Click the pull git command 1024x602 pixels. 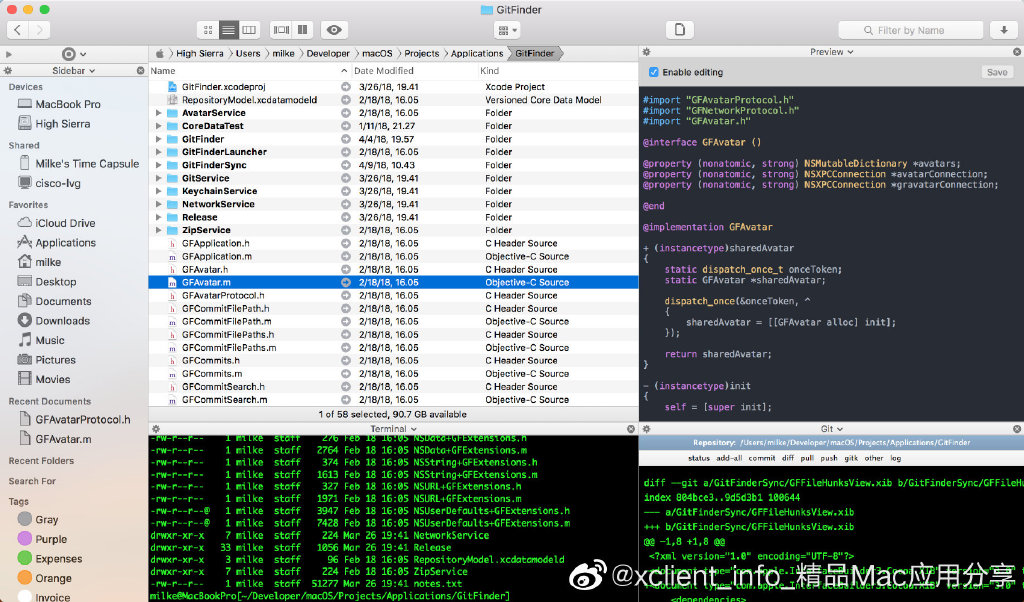pyautogui.click(x=807, y=458)
